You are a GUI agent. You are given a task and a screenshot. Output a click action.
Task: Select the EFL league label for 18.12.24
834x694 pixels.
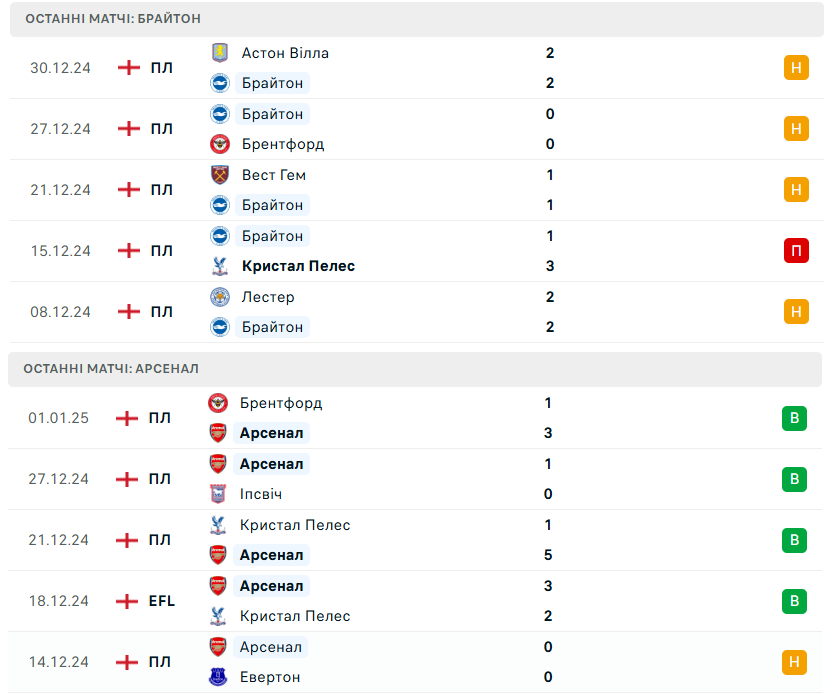(x=161, y=601)
